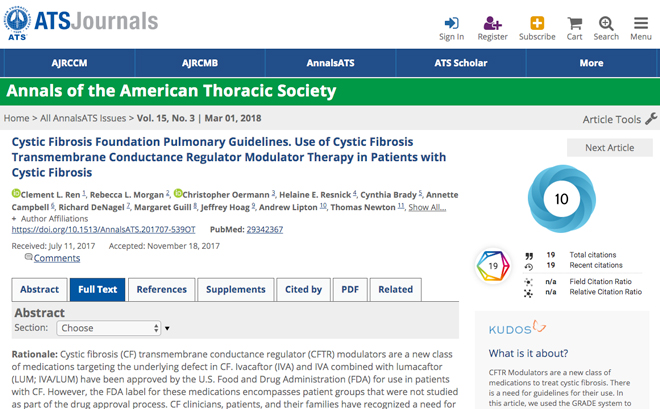Switch to the References tab

coord(162,289)
